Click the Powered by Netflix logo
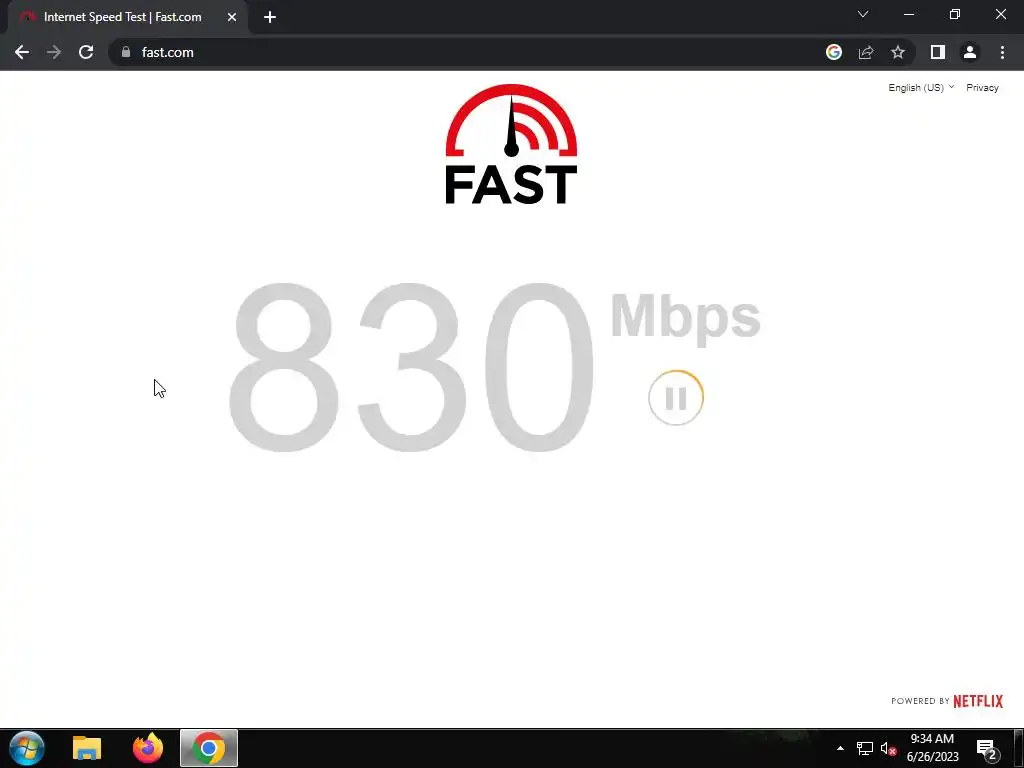The image size is (1024, 768). 947,701
